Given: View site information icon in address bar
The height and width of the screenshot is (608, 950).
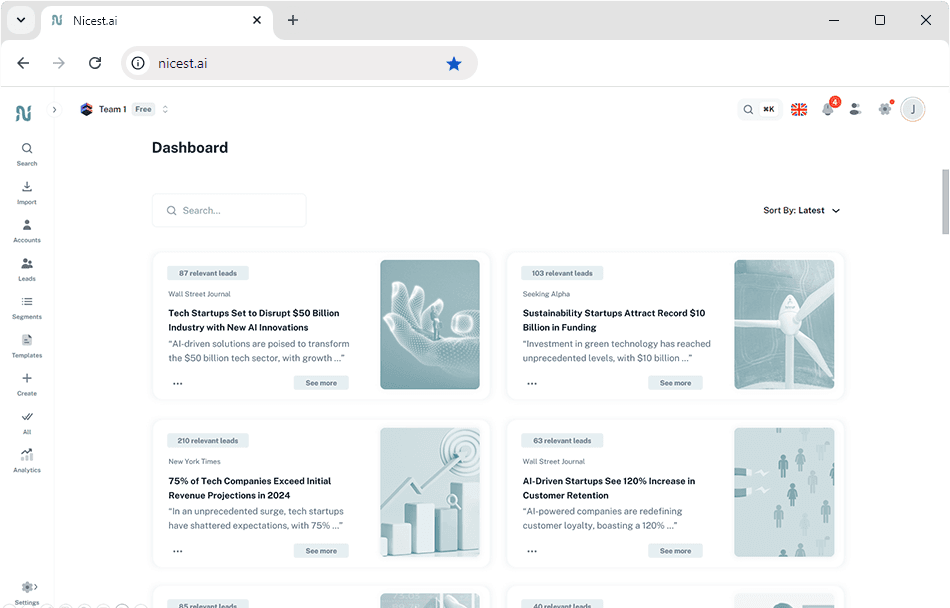Looking at the screenshot, I should 138,63.
